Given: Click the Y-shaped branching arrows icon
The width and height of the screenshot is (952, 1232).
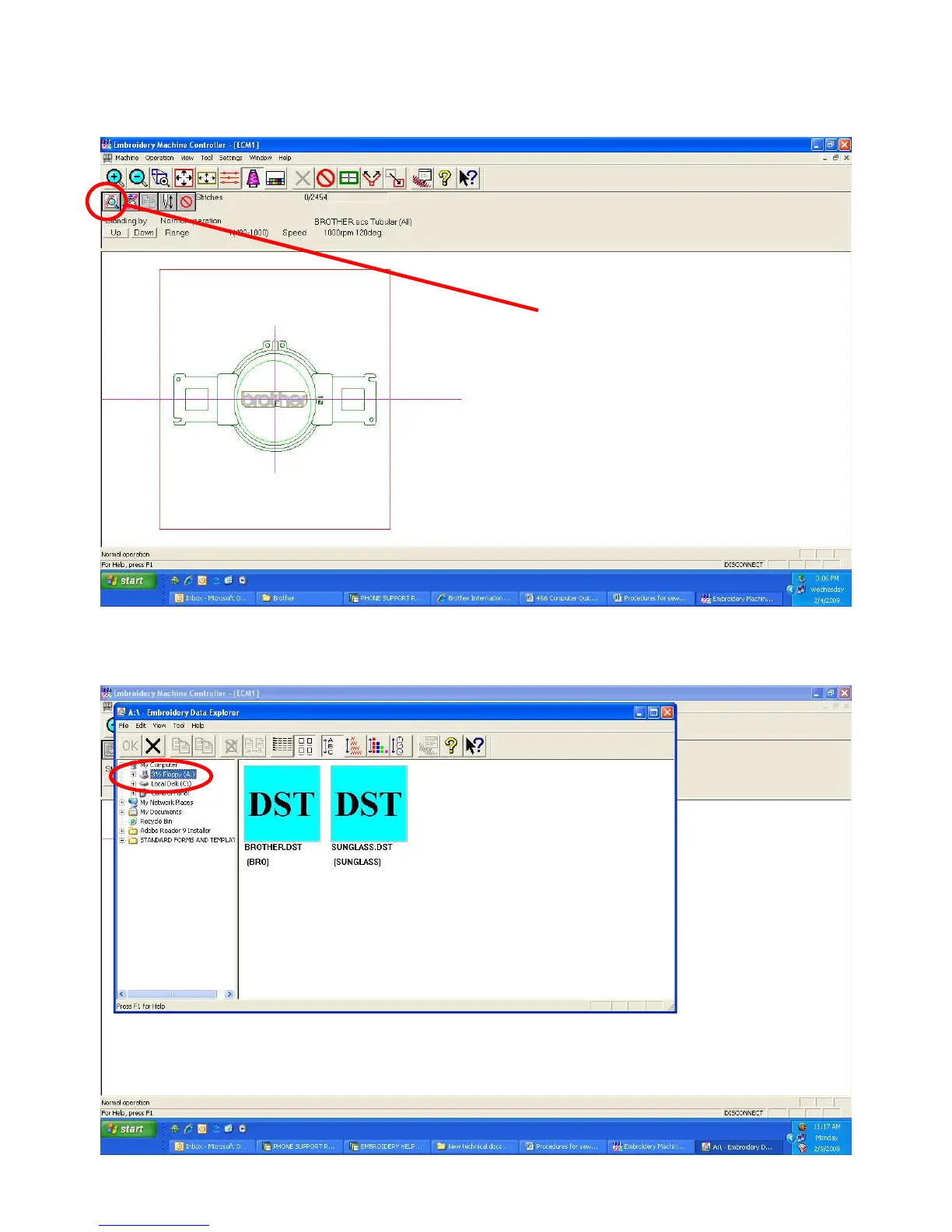Looking at the screenshot, I should pyautogui.click(x=372, y=178).
